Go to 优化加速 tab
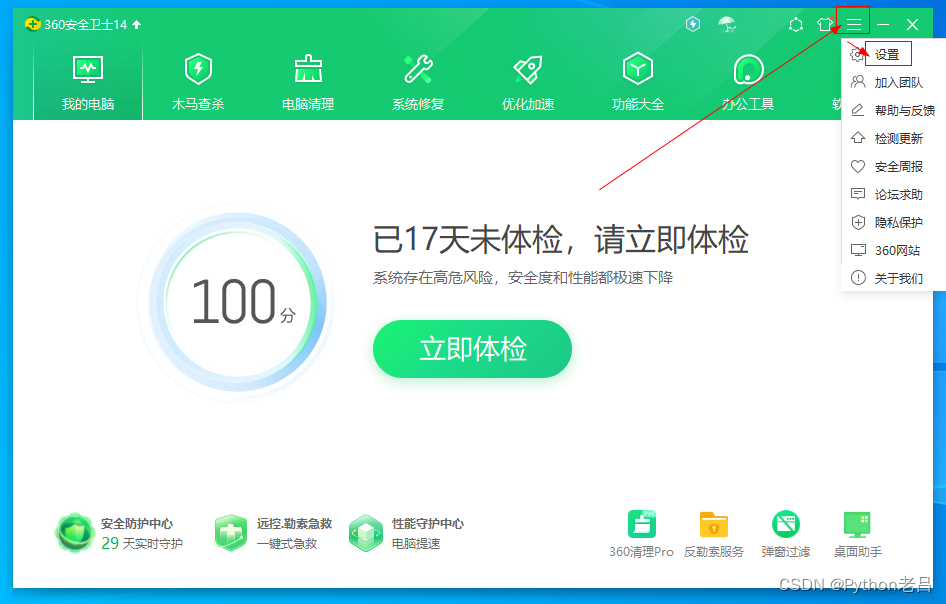This screenshot has height=604, width=946. pos(528,82)
